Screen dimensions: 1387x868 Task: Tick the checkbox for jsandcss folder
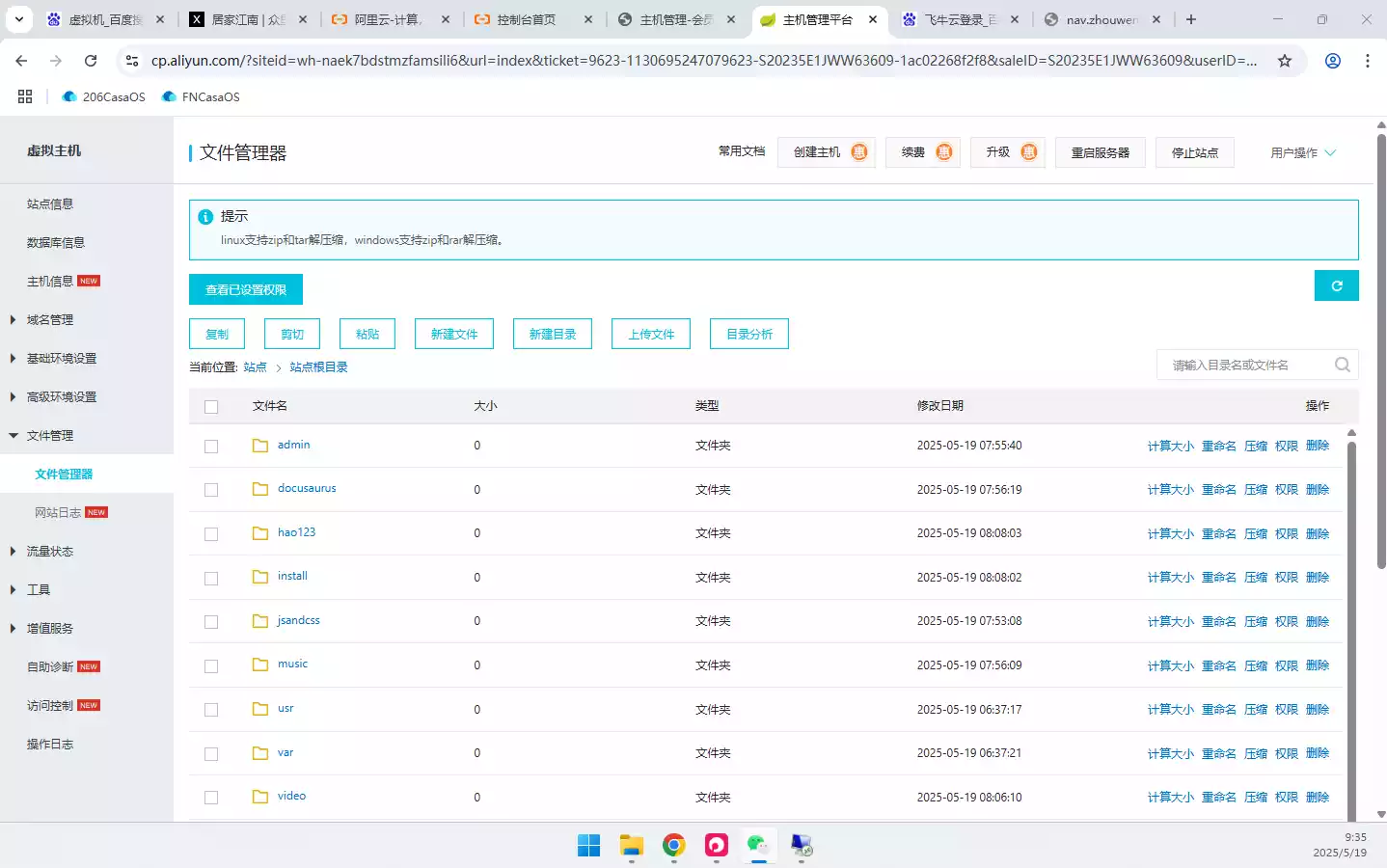tap(211, 622)
